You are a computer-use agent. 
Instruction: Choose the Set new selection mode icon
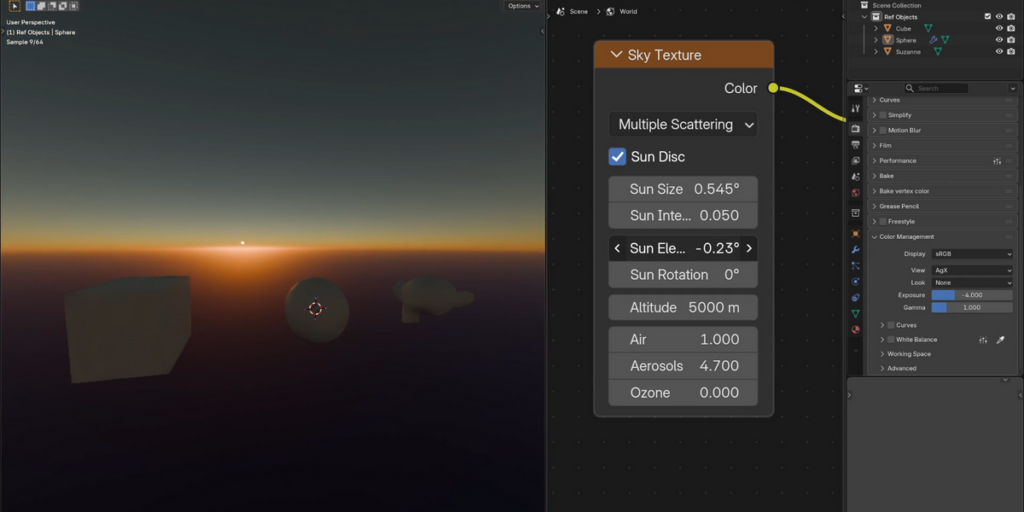click(x=30, y=6)
